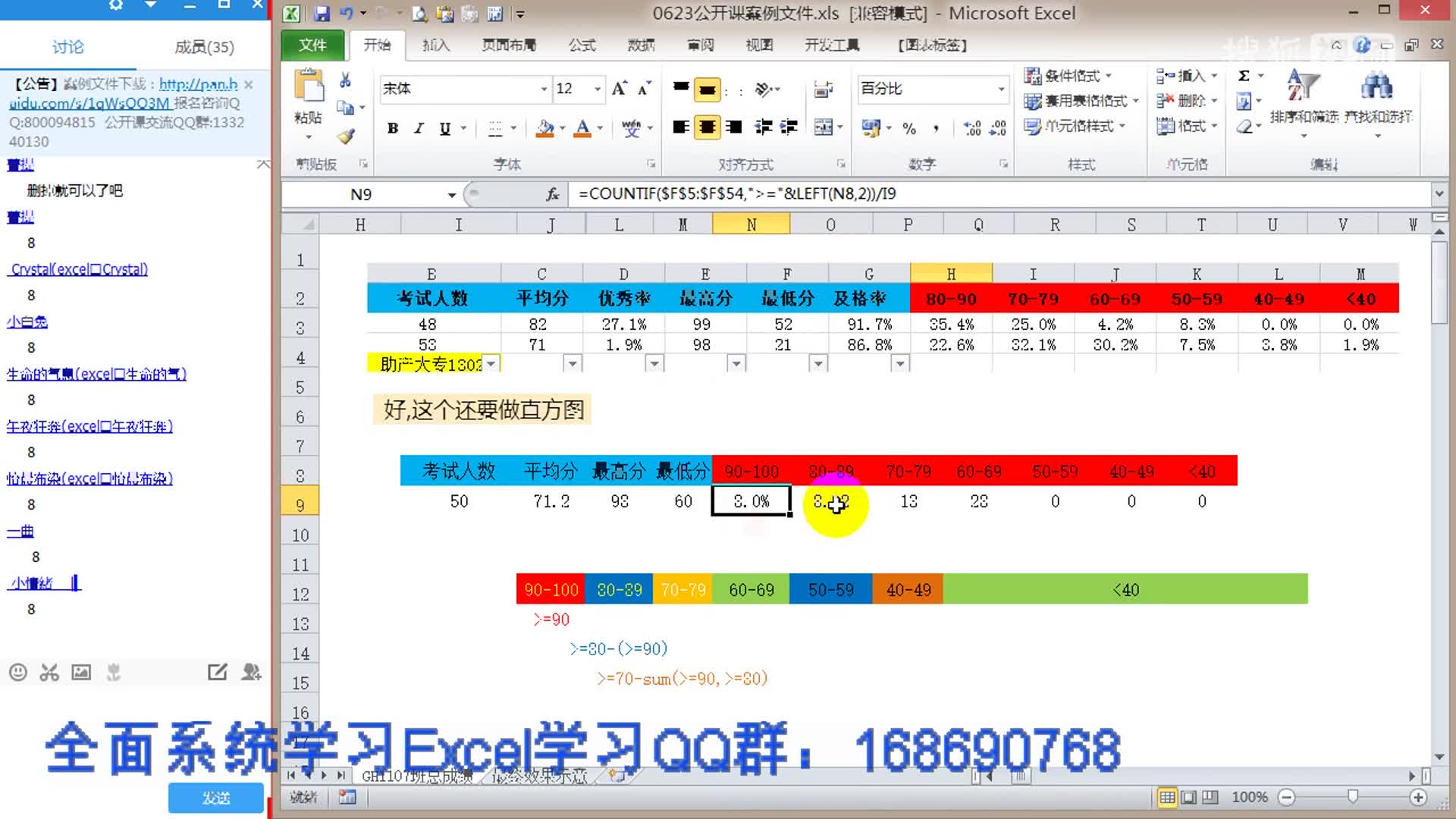Click the insert function fx icon
The image size is (1456, 819).
click(553, 194)
